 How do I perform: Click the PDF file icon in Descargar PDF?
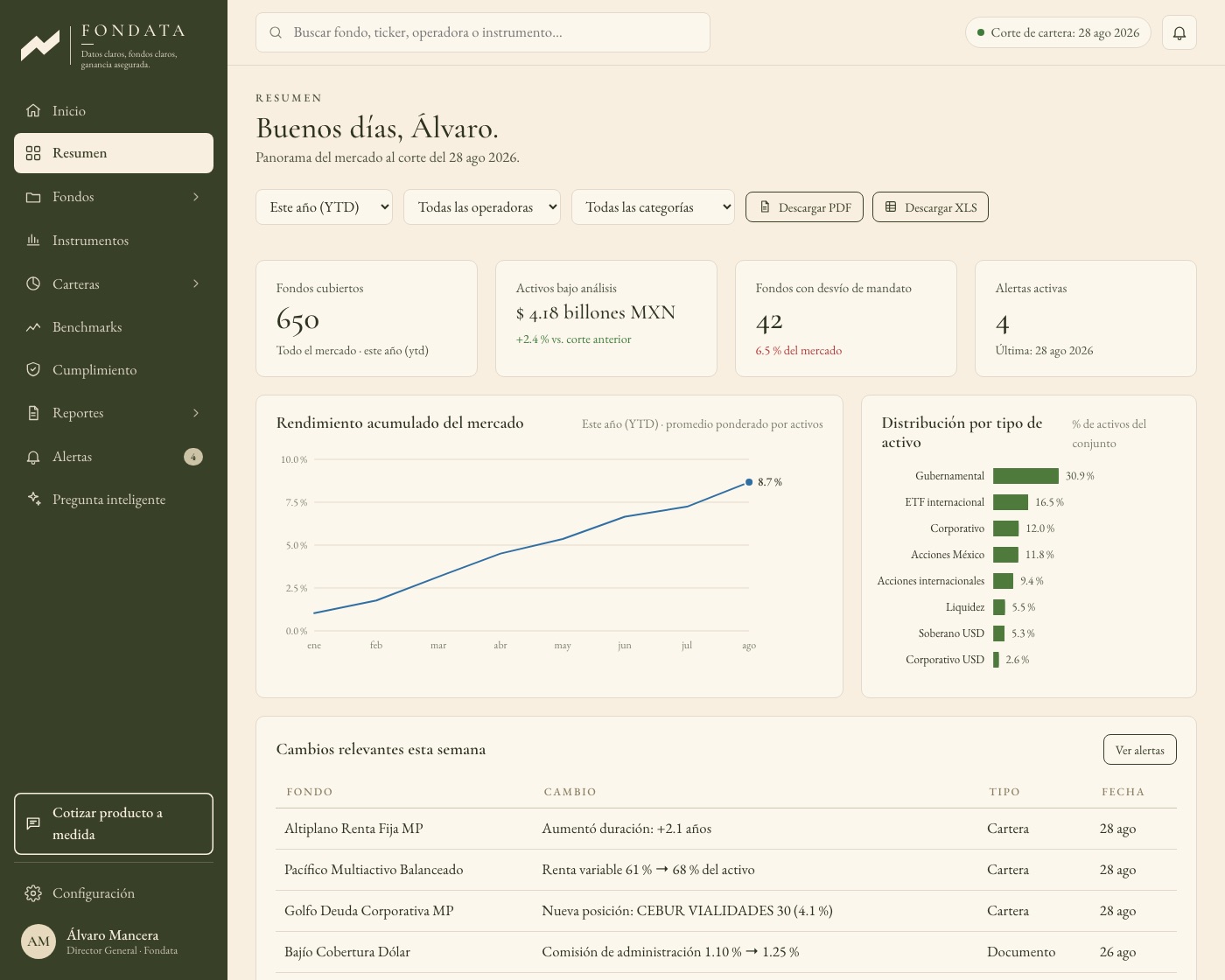[x=765, y=207]
